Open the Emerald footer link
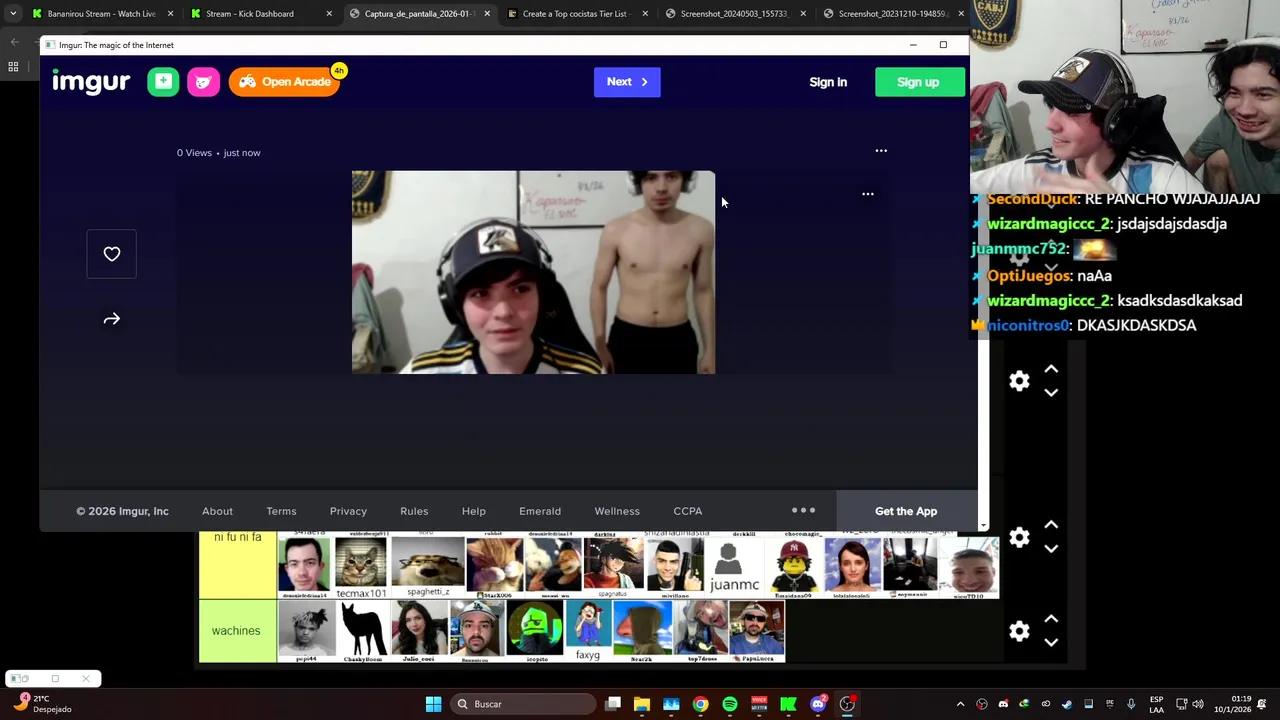This screenshot has height=720, width=1280. (x=540, y=511)
